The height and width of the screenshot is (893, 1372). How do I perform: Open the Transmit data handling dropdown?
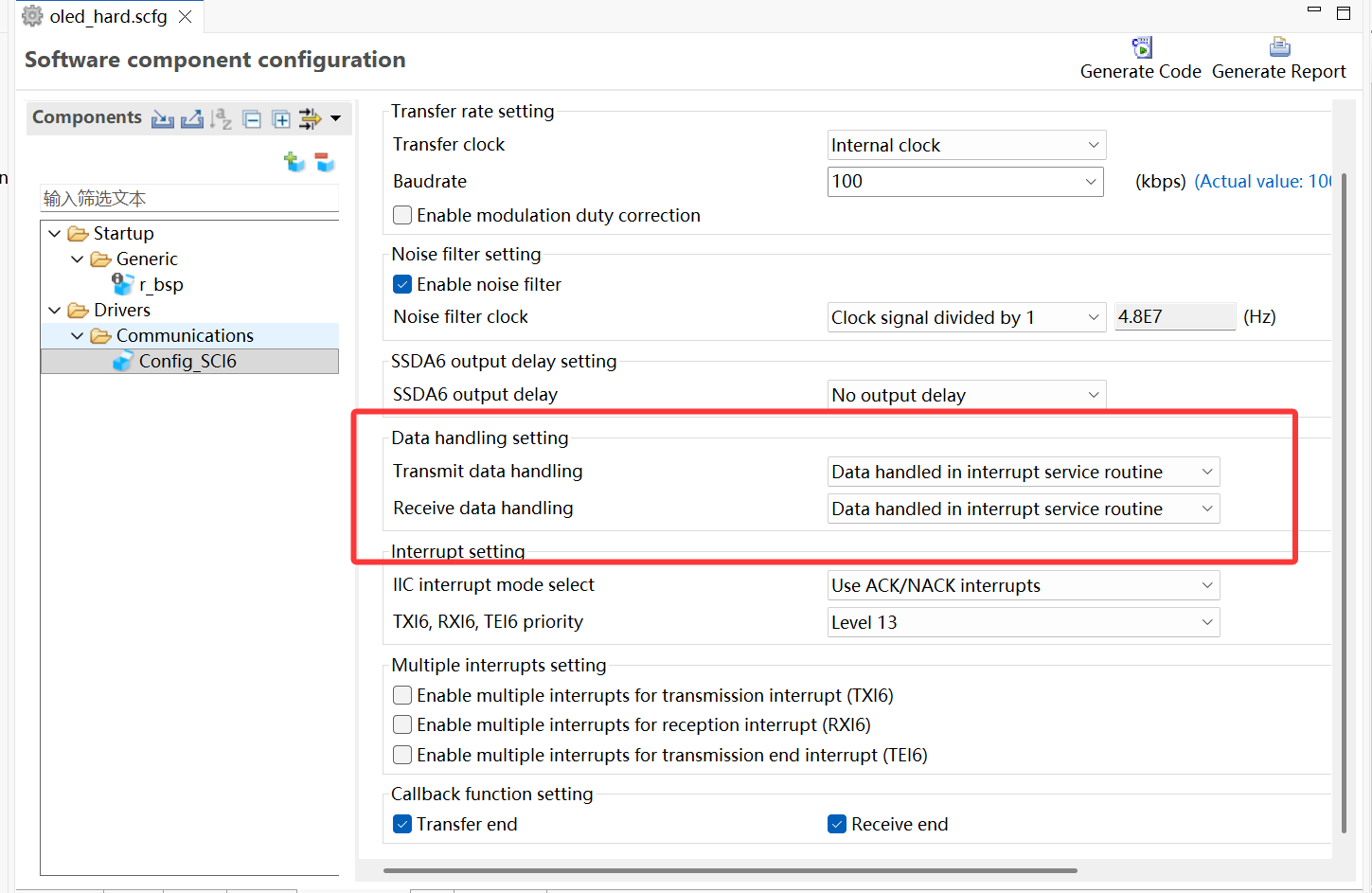point(1024,472)
